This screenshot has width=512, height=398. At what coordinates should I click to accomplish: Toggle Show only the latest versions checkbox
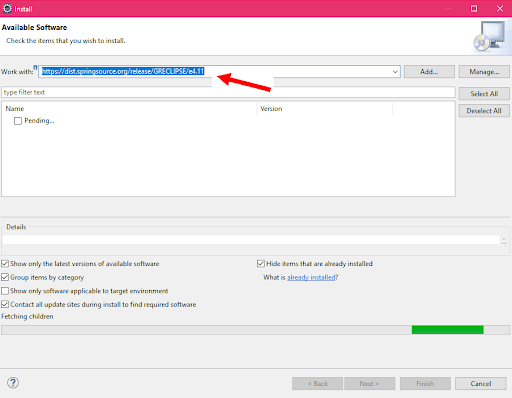5,264
